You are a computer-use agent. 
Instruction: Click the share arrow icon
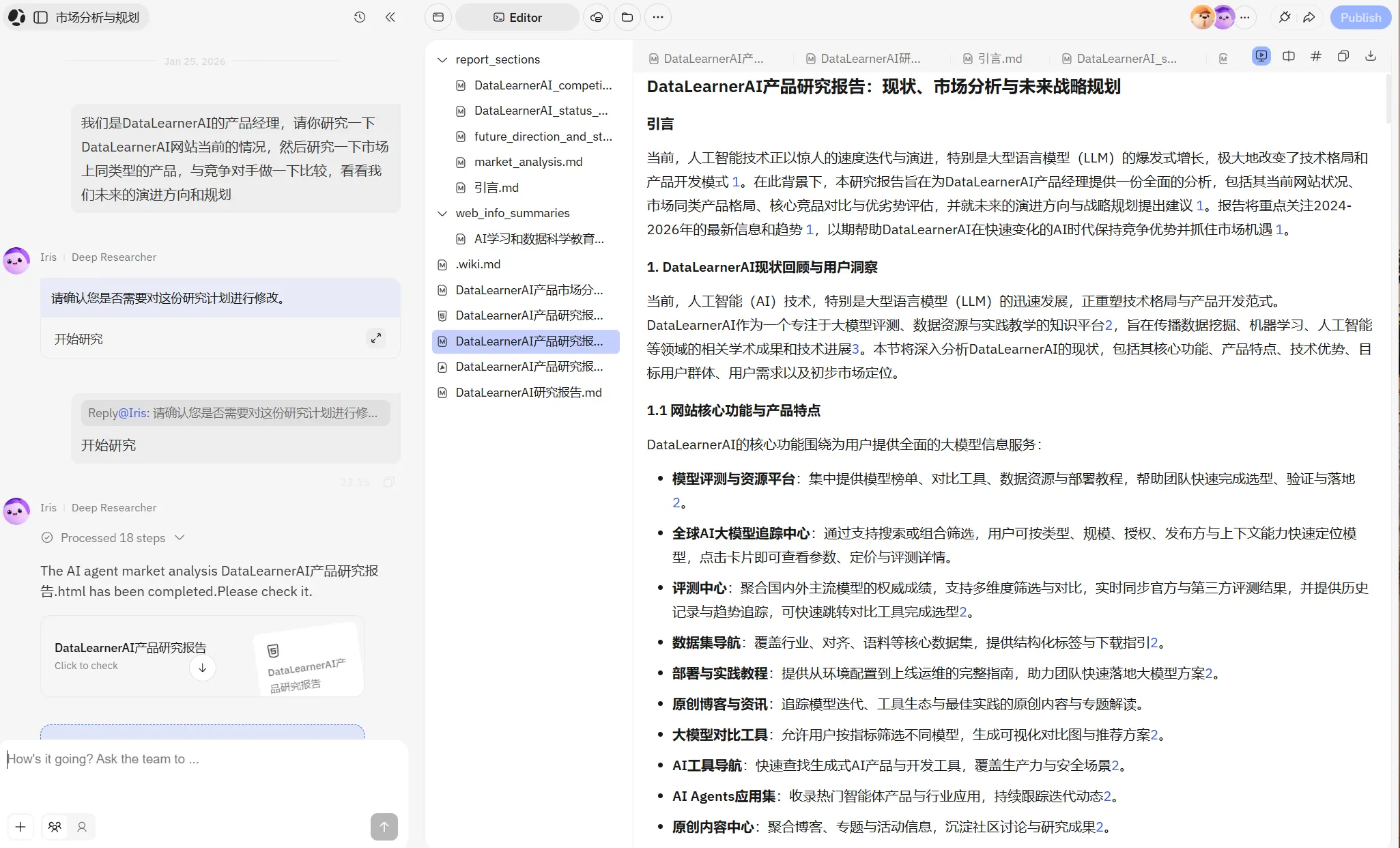(1309, 17)
